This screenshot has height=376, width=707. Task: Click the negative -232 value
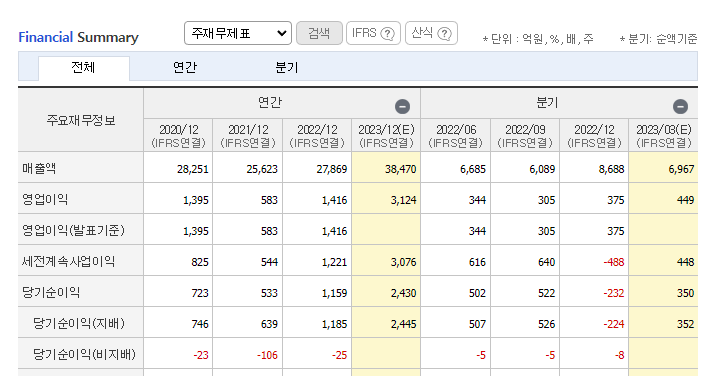(x=614, y=293)
